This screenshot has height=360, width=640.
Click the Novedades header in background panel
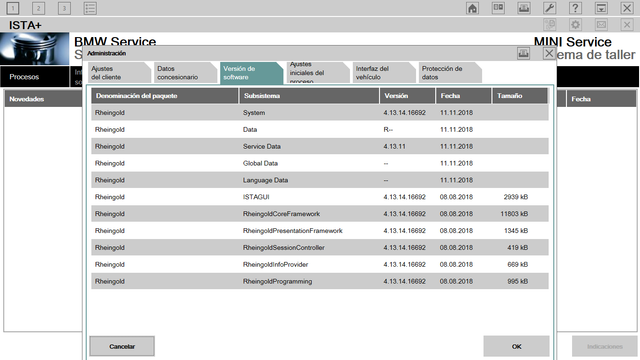click(x=43, y=99)
